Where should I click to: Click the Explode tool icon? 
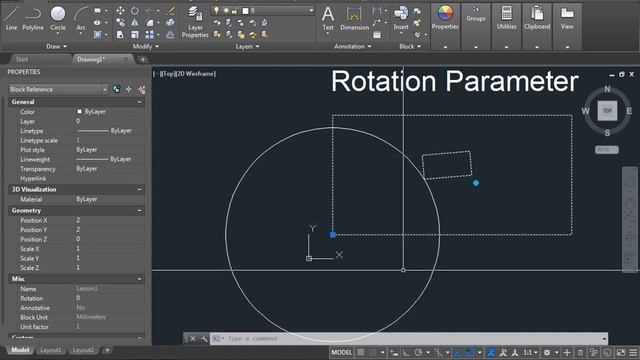coord(171,23)
